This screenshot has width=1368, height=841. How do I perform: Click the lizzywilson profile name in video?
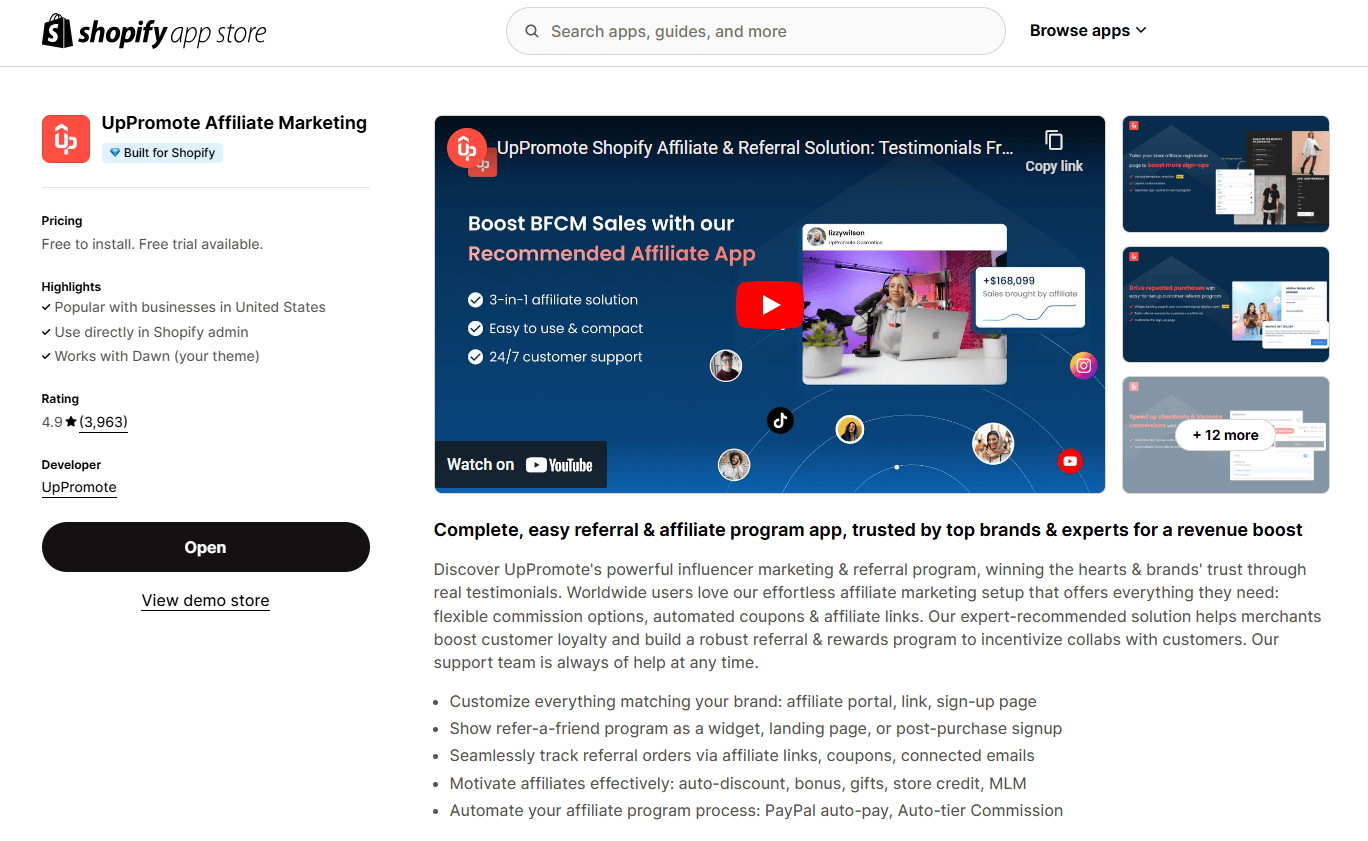point(846,233)
